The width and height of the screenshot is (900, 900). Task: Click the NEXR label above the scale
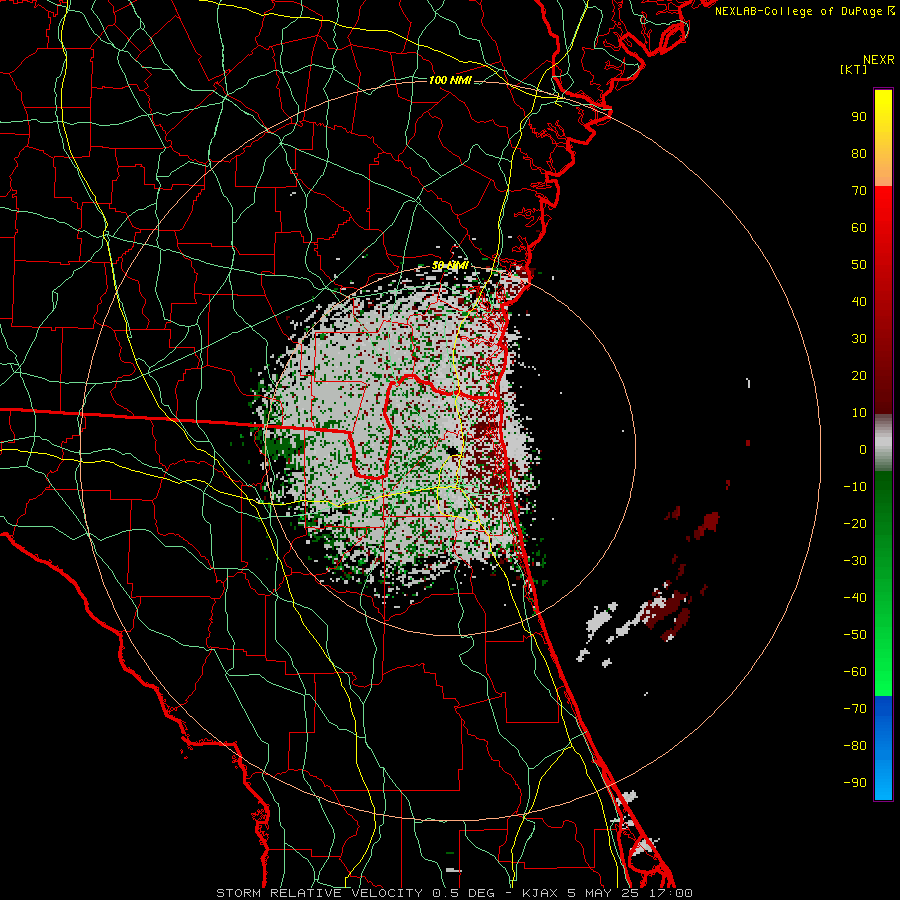click(x=879, y=60)
